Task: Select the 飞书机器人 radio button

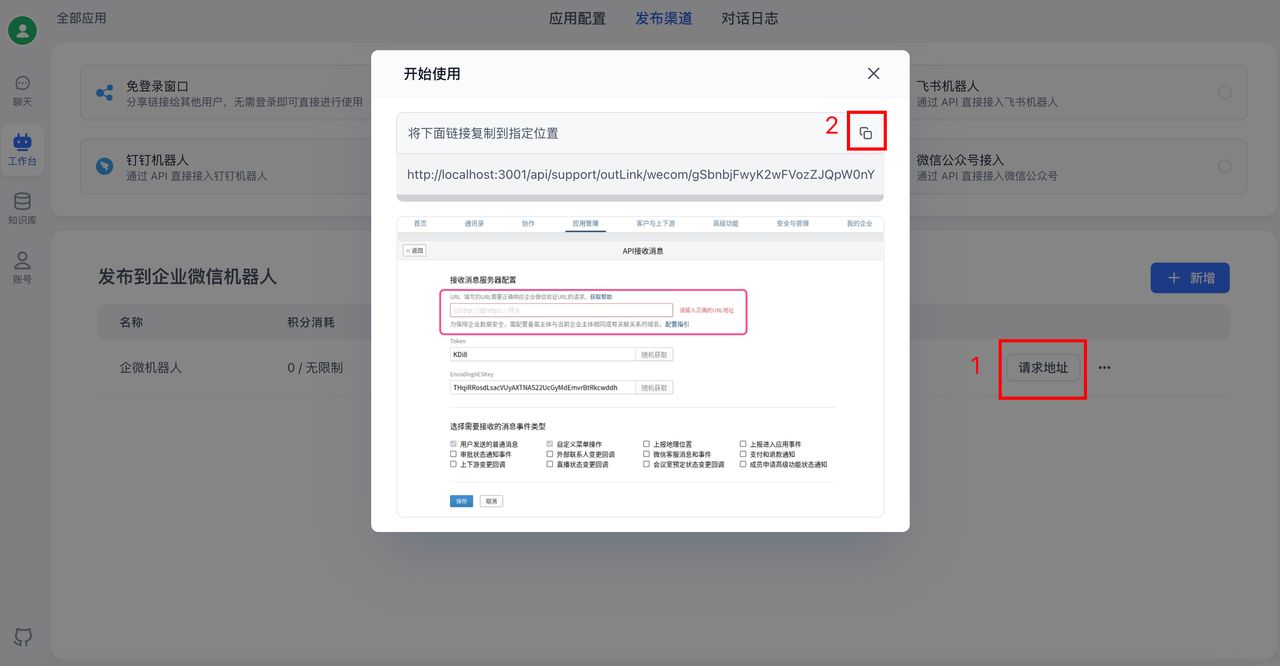Action: click(x=1224, y=92)
